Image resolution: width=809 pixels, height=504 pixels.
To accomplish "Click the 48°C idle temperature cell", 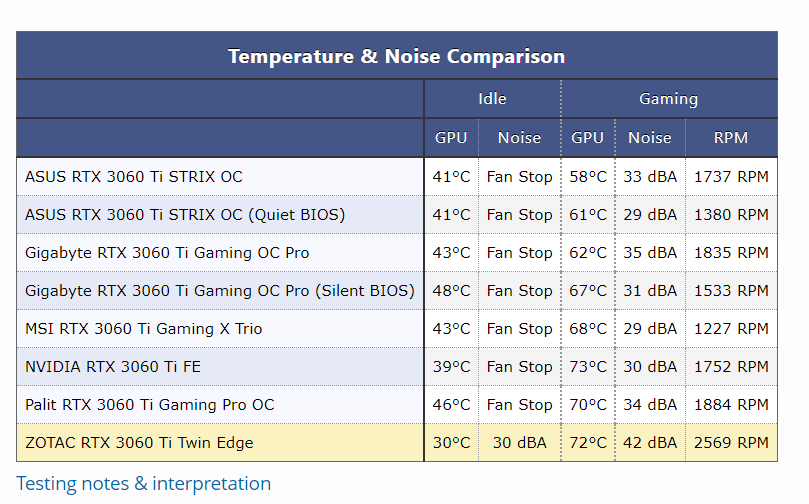I will (451, 291).
